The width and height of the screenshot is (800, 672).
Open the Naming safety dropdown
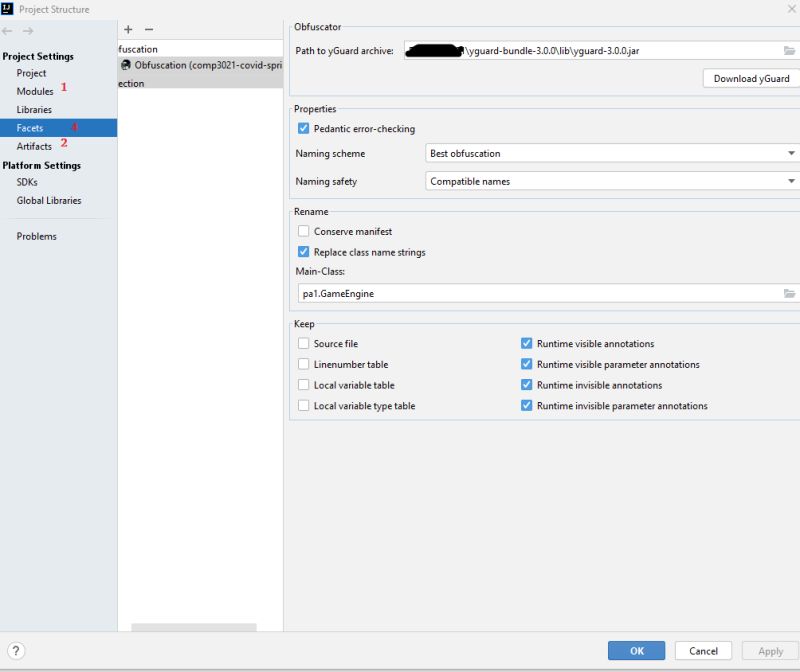point(792,183)
